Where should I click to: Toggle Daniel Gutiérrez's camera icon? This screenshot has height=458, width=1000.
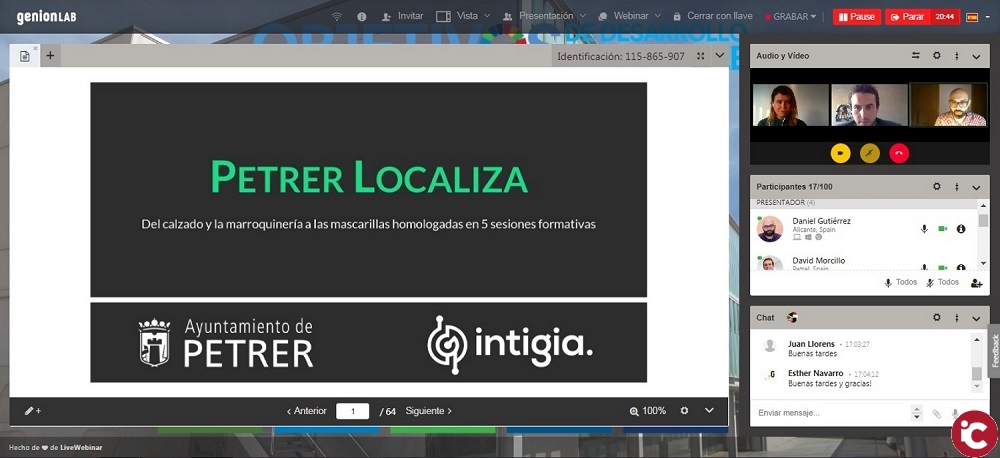coord(942,229)
